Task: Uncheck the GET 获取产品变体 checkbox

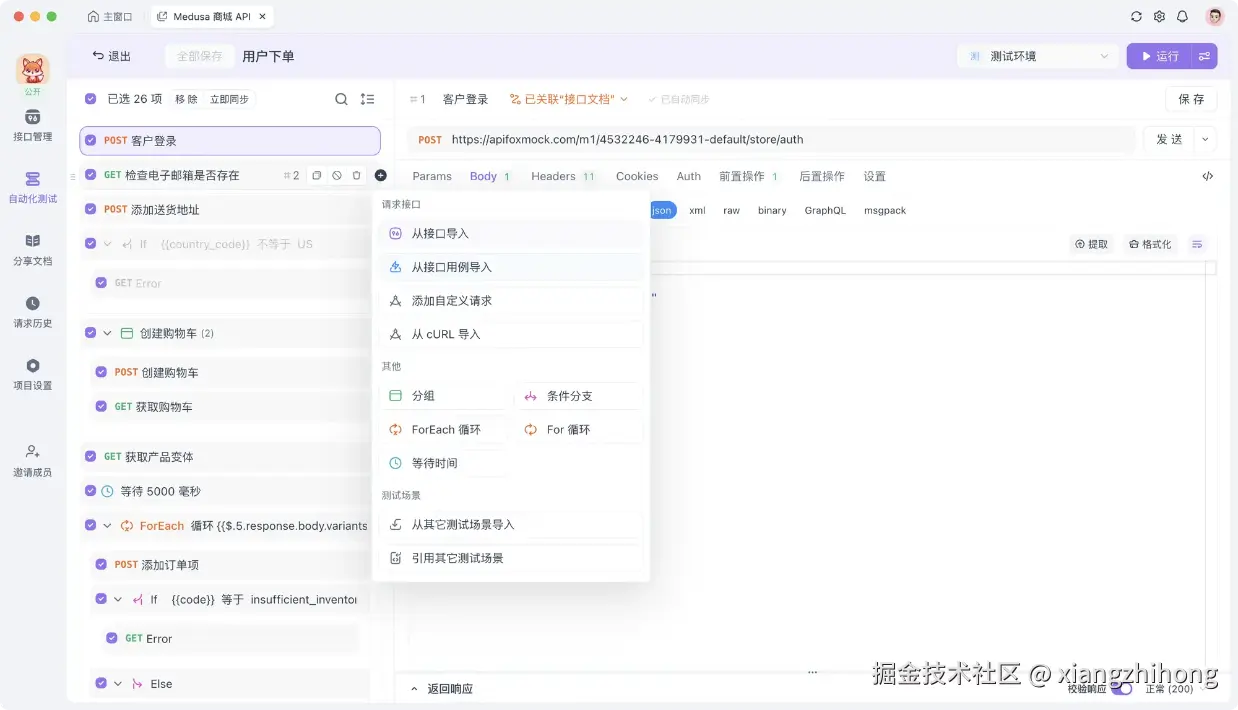Action: [x=90, y=457]
